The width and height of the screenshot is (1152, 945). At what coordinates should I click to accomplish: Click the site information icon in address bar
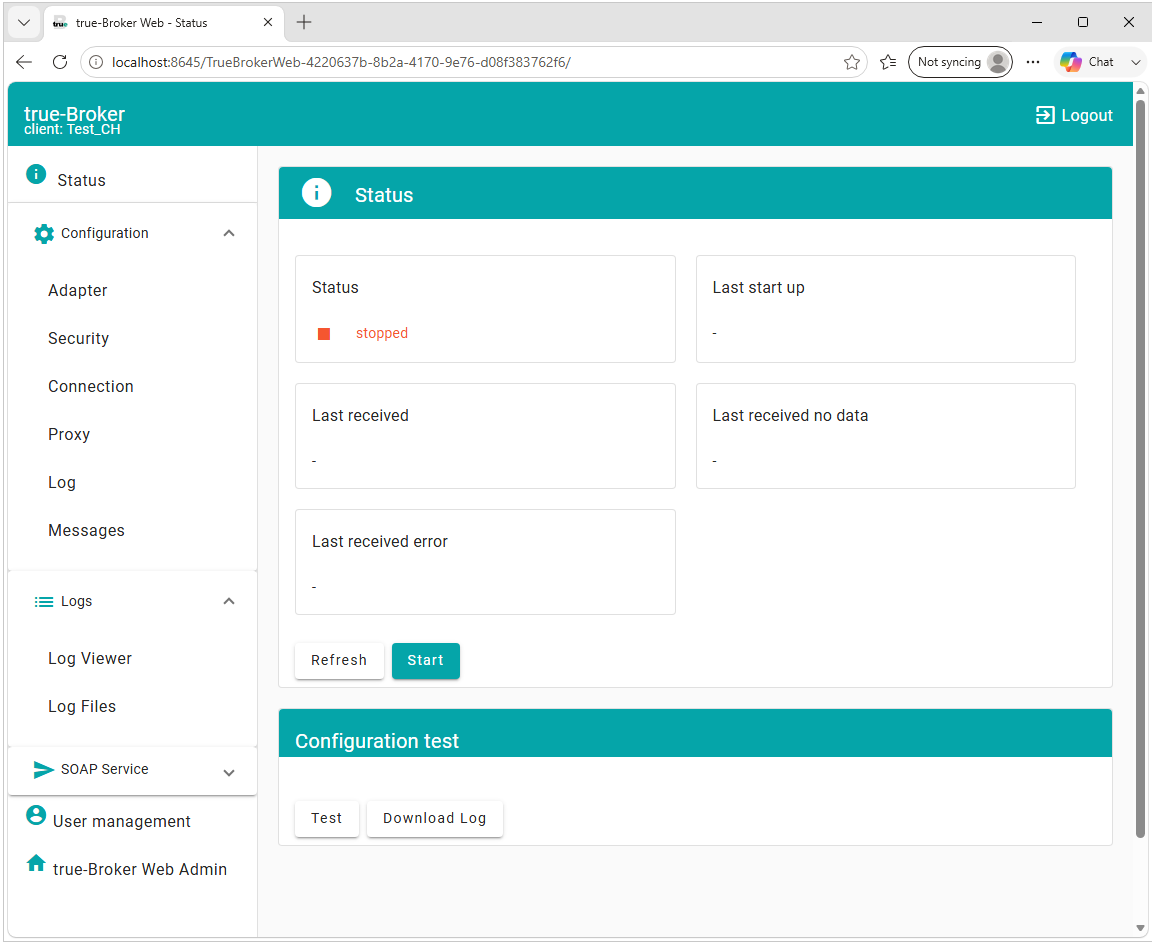coord(96,62)
